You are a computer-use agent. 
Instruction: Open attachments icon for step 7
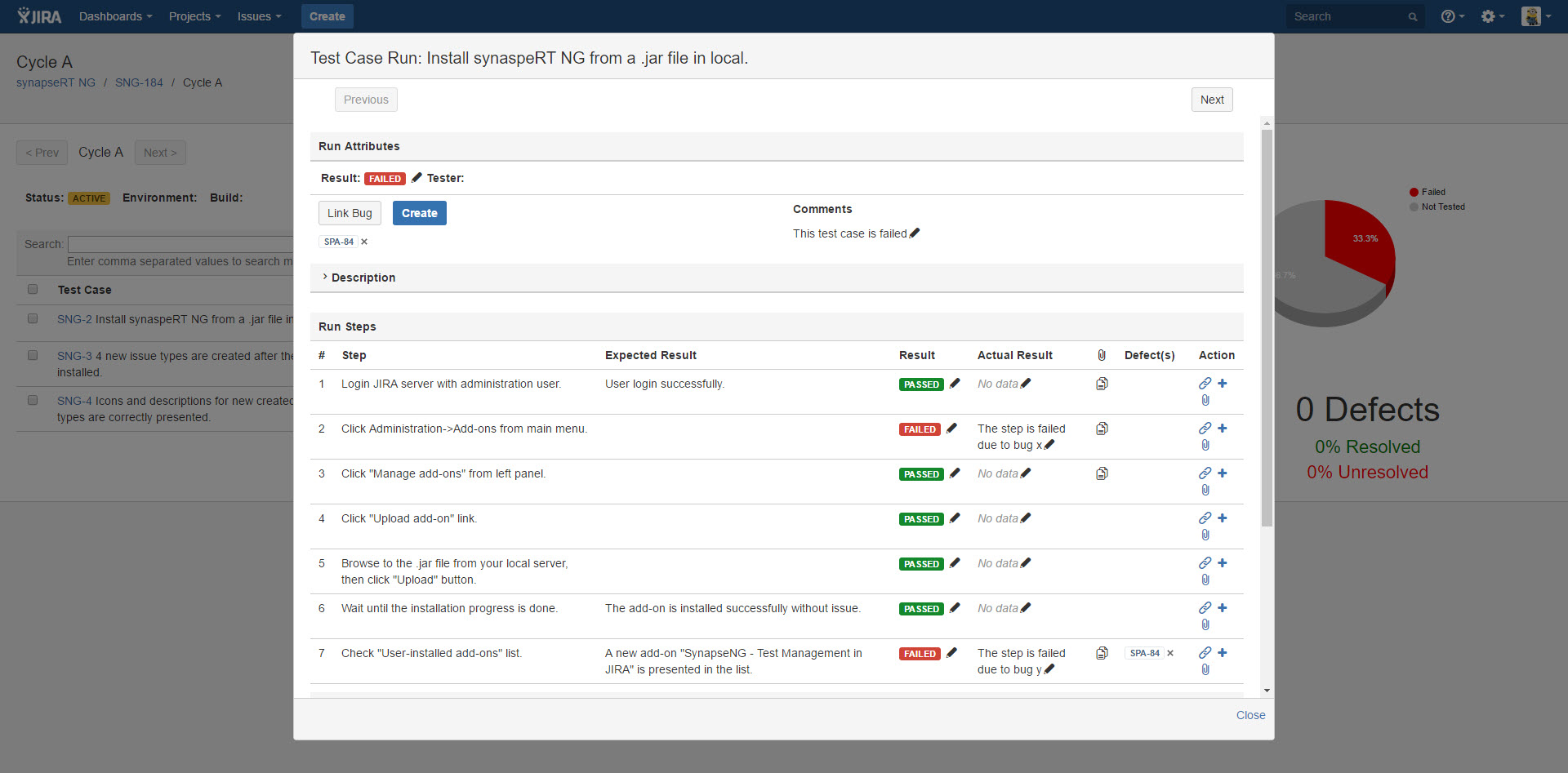(x=1102, y=653)
